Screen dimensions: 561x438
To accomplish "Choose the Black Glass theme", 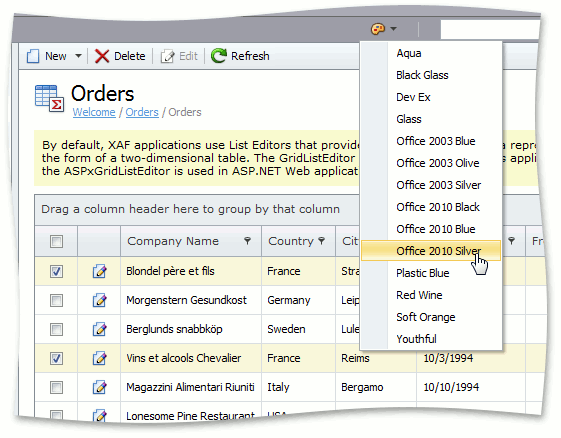I will (422, 75).
